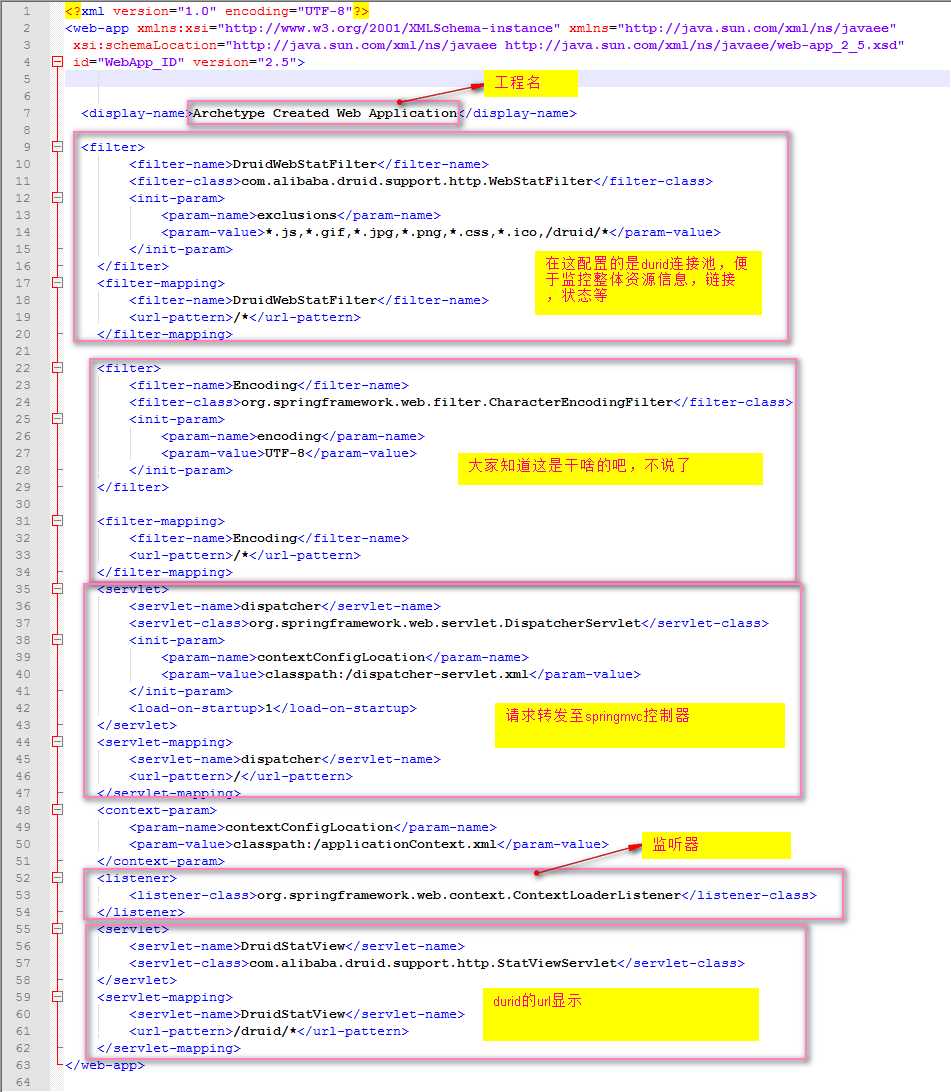Collapse init-param fold marker at line 38
Image resolution: width=951 pixels, height=1092 pixels.
coord(57,639)
